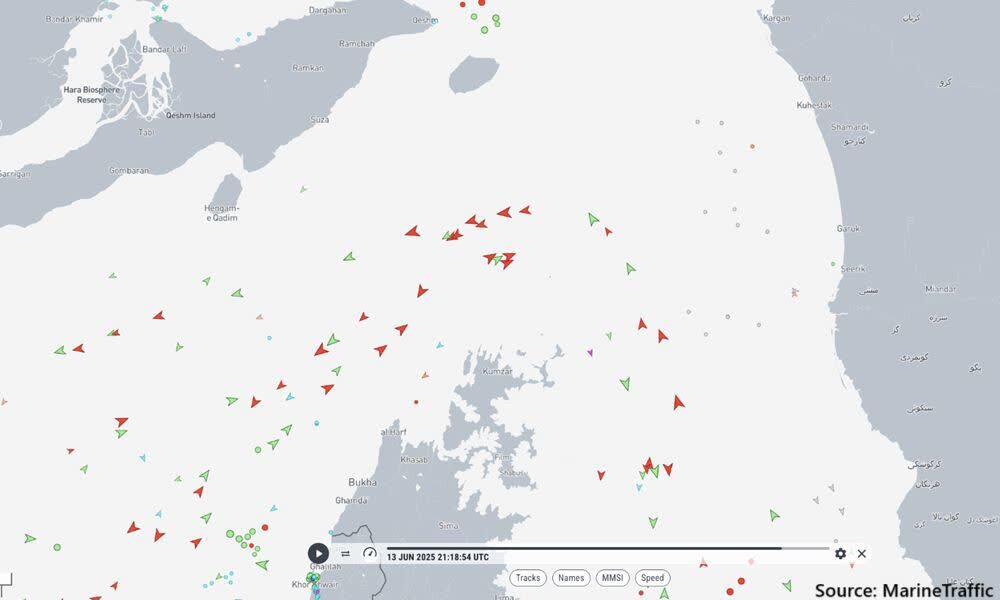Select the purple vessel marker near Kumzar
1000x600 pixels.
590,352
